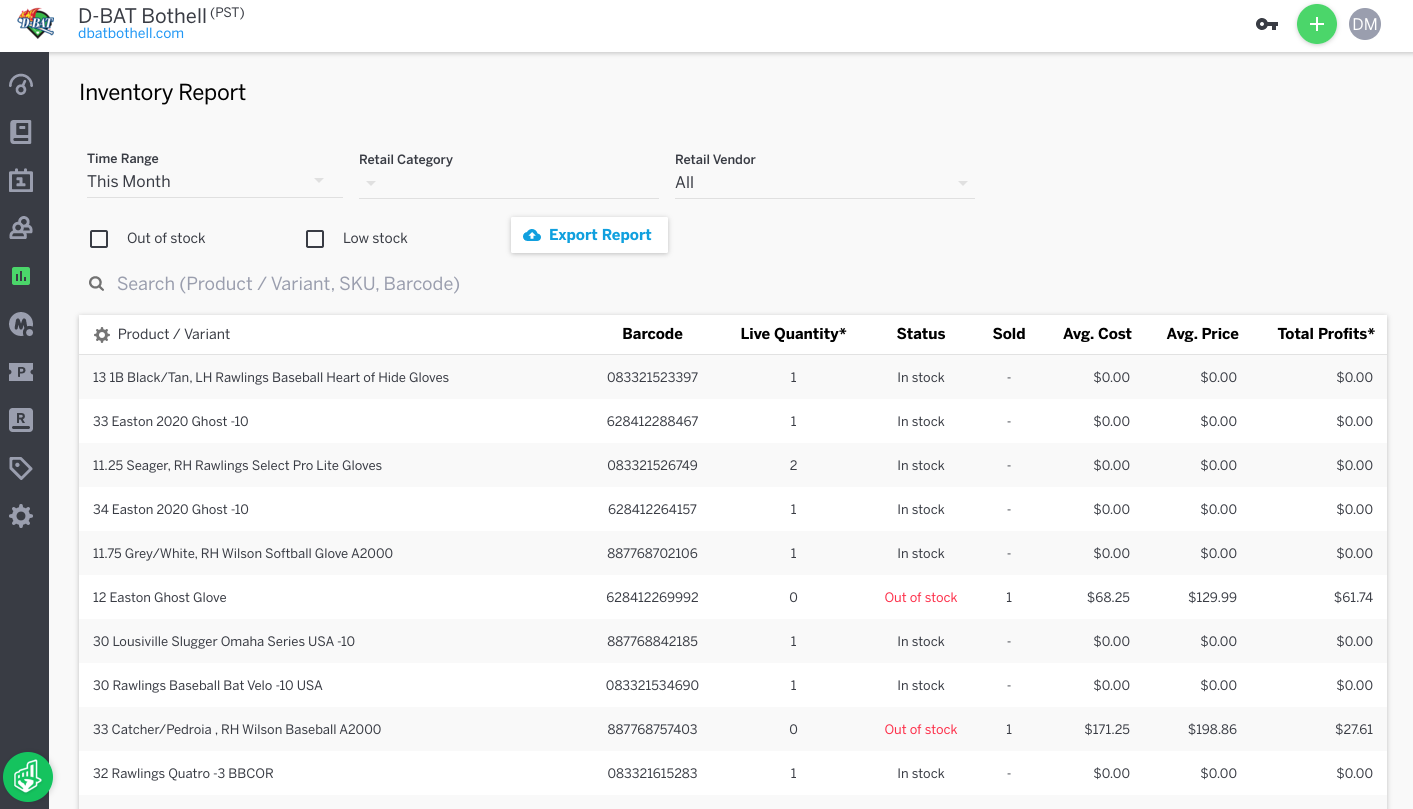Screen dimensions: 1413x809
Task: Select 33 Catcher/Pedroia Wilson A2000 row
Action: (733, 730)
